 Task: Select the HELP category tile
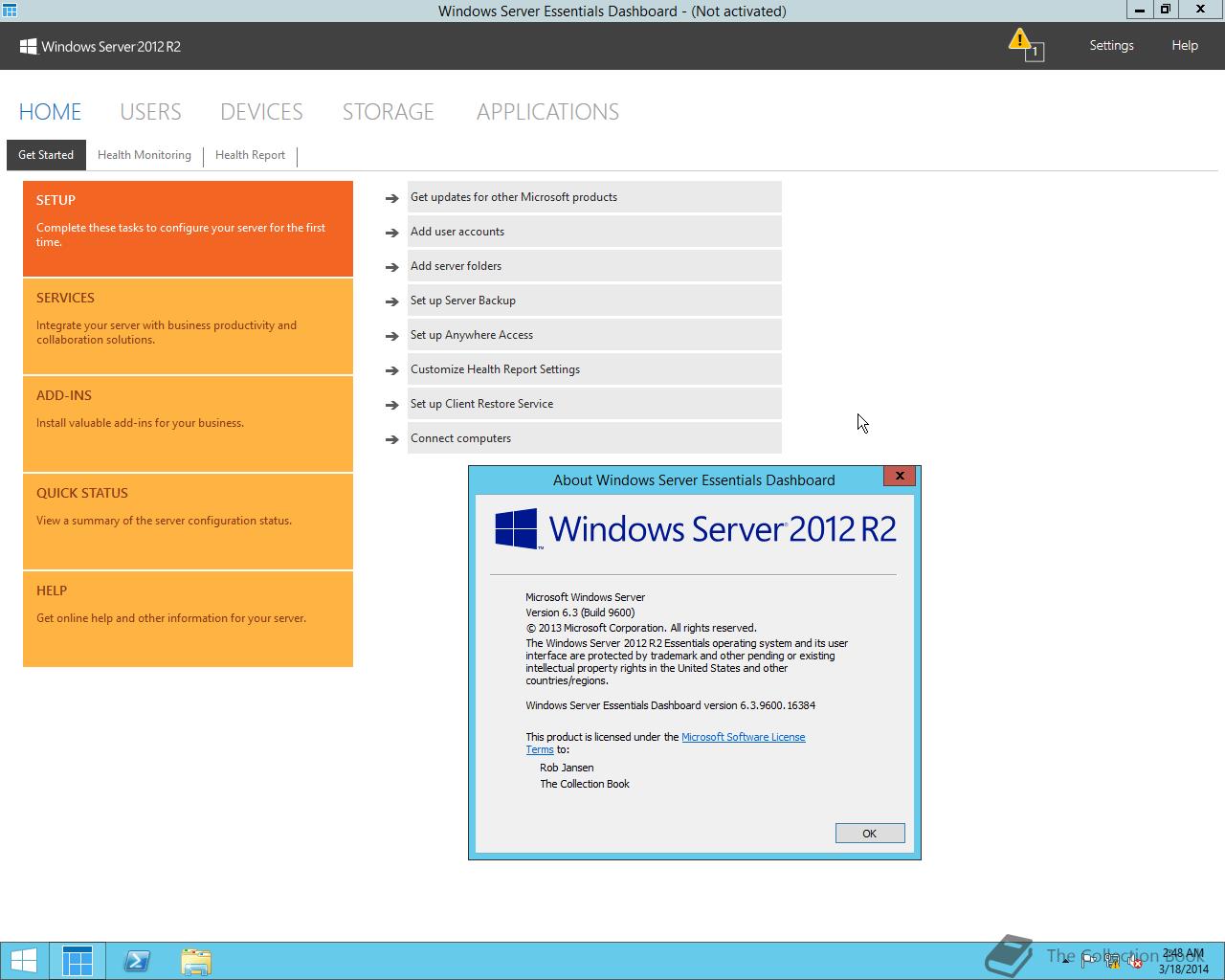(x=188, y=619)
